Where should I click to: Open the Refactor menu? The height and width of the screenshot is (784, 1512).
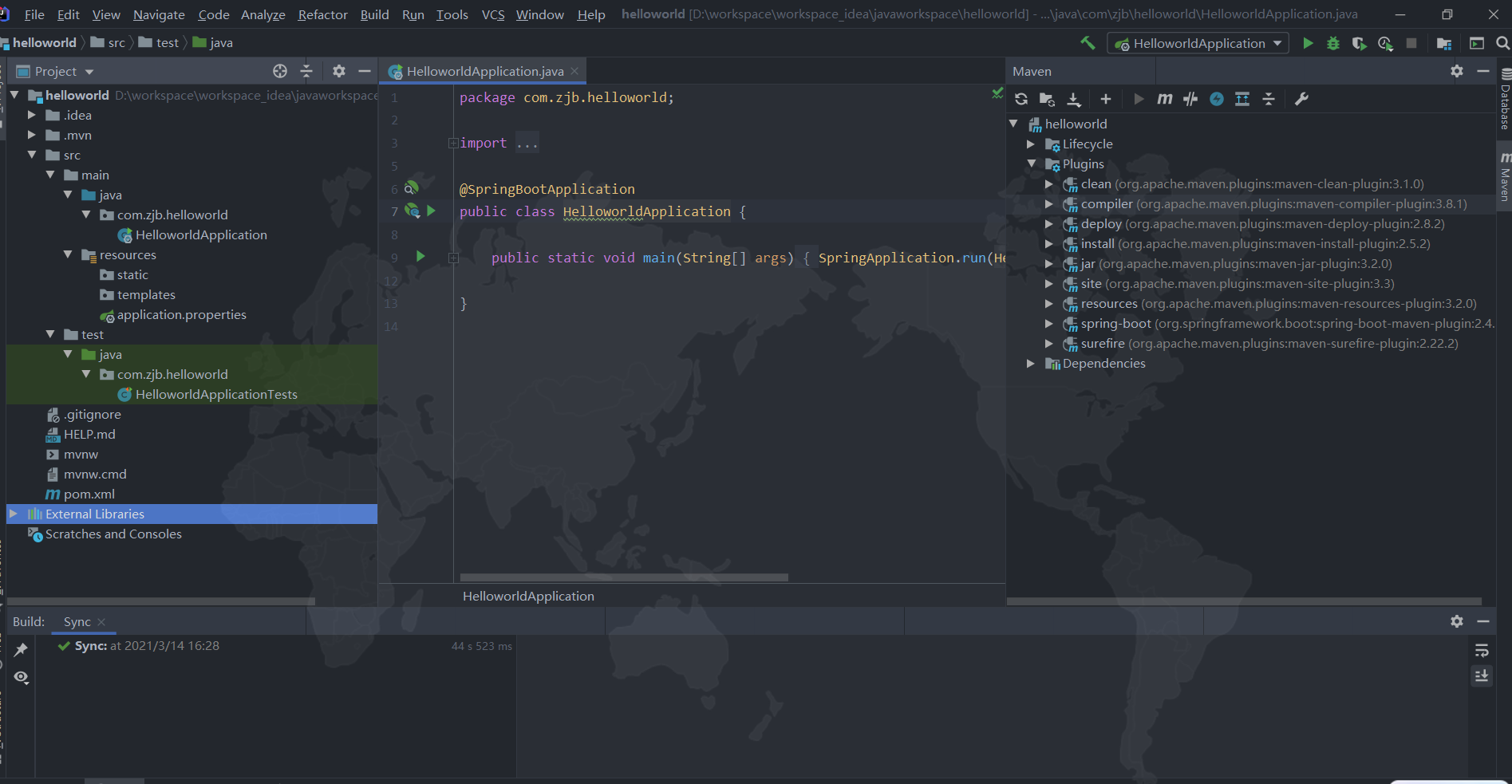tap(322, 14)
